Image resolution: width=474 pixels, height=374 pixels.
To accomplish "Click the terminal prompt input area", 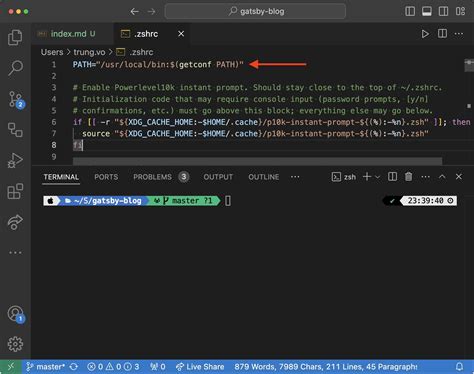I will click(228, 201).
